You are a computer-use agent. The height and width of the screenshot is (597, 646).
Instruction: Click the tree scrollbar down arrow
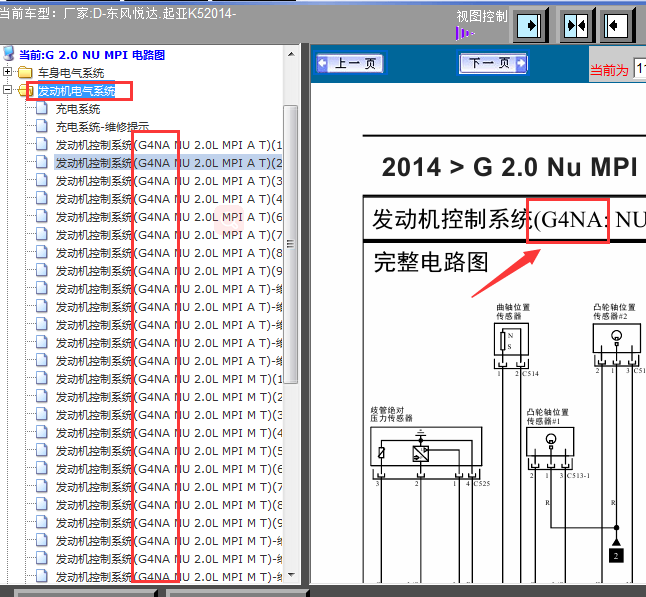click(x=291, y=575)
